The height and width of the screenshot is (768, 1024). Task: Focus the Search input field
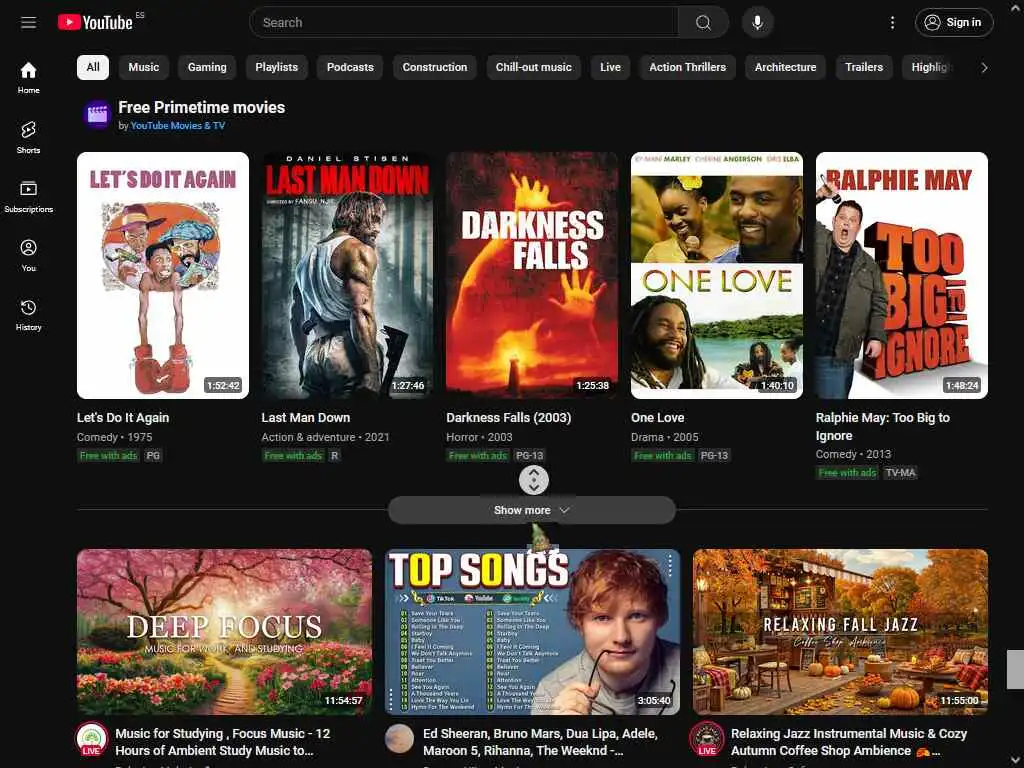[x=464, y=22]
